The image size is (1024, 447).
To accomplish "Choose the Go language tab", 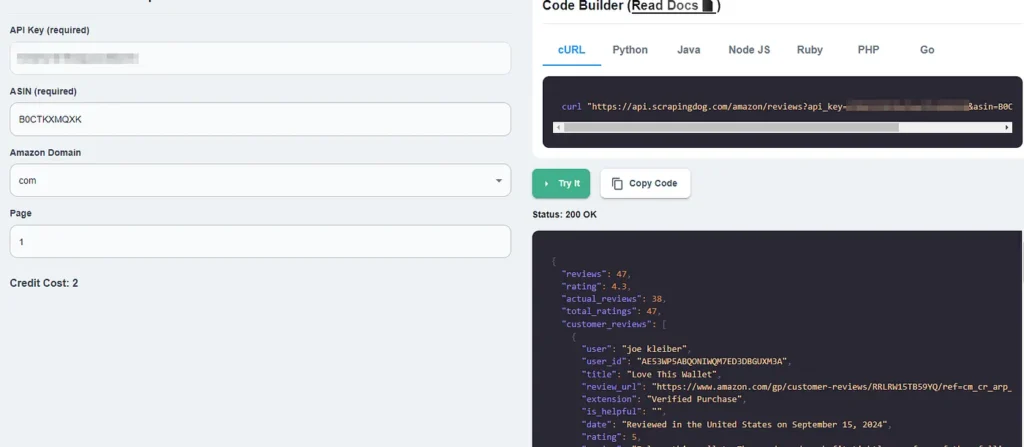I will (927, 50).
